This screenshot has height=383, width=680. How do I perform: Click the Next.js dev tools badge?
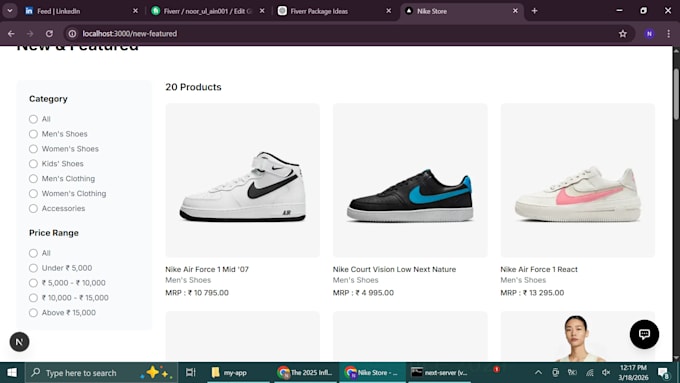point(20,342)
